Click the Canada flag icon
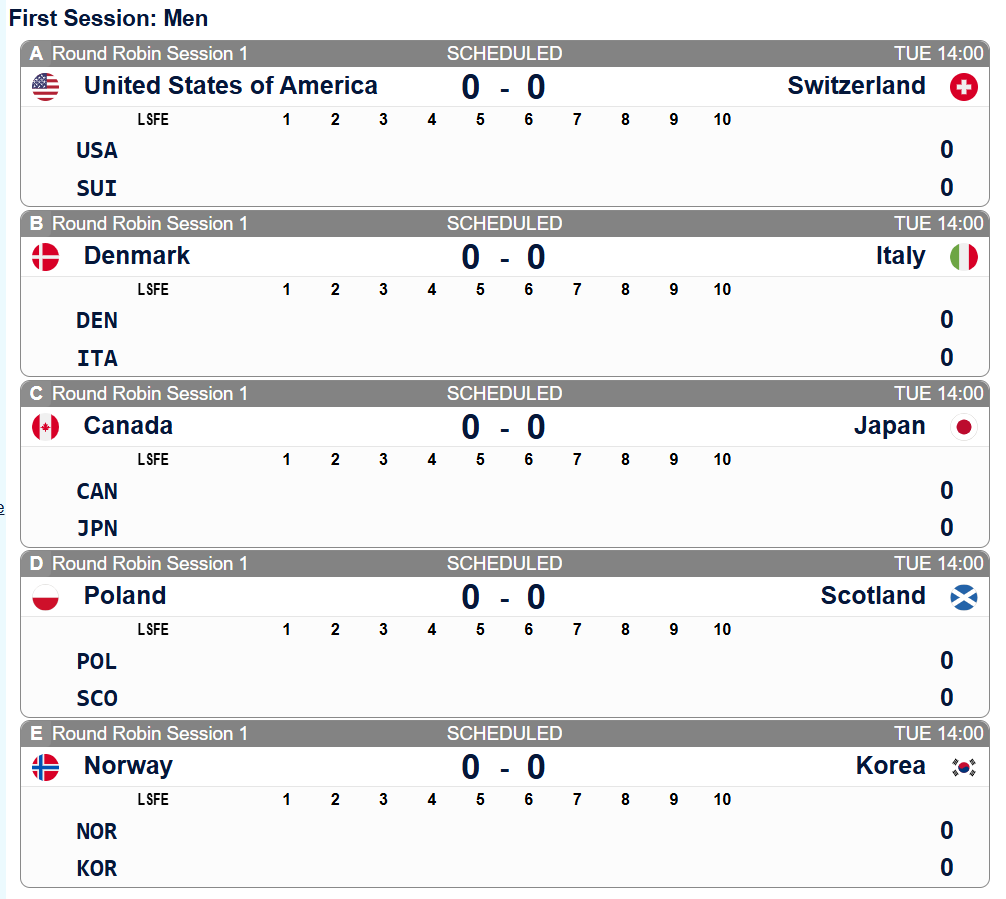The height and width of the screenshot is (899, 1006). pos(46,427)
